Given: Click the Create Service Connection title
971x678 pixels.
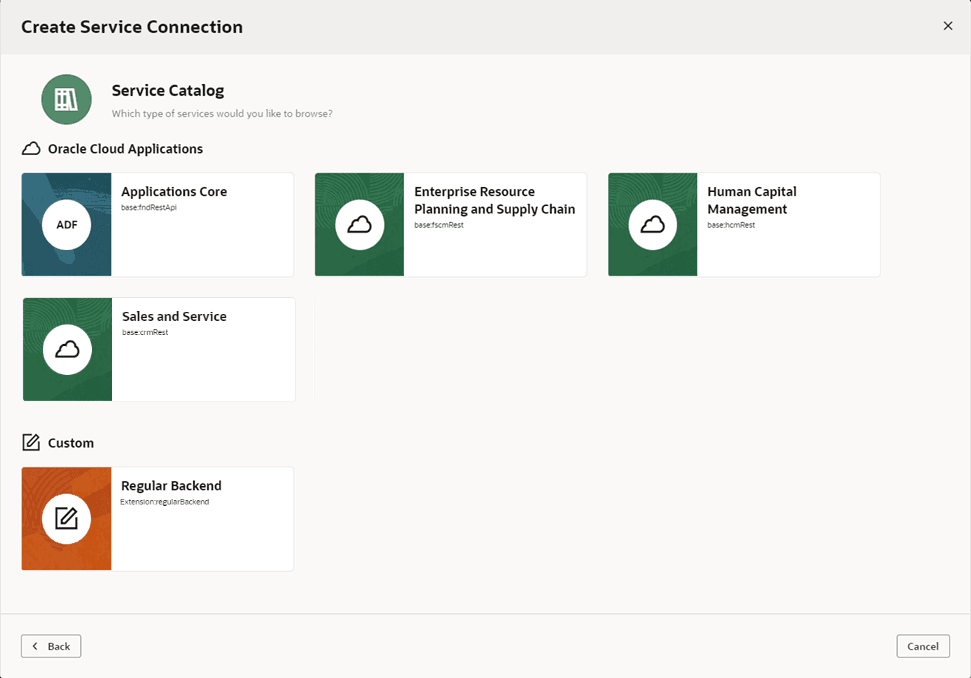Looking at the screenshot, I should 132,27.
